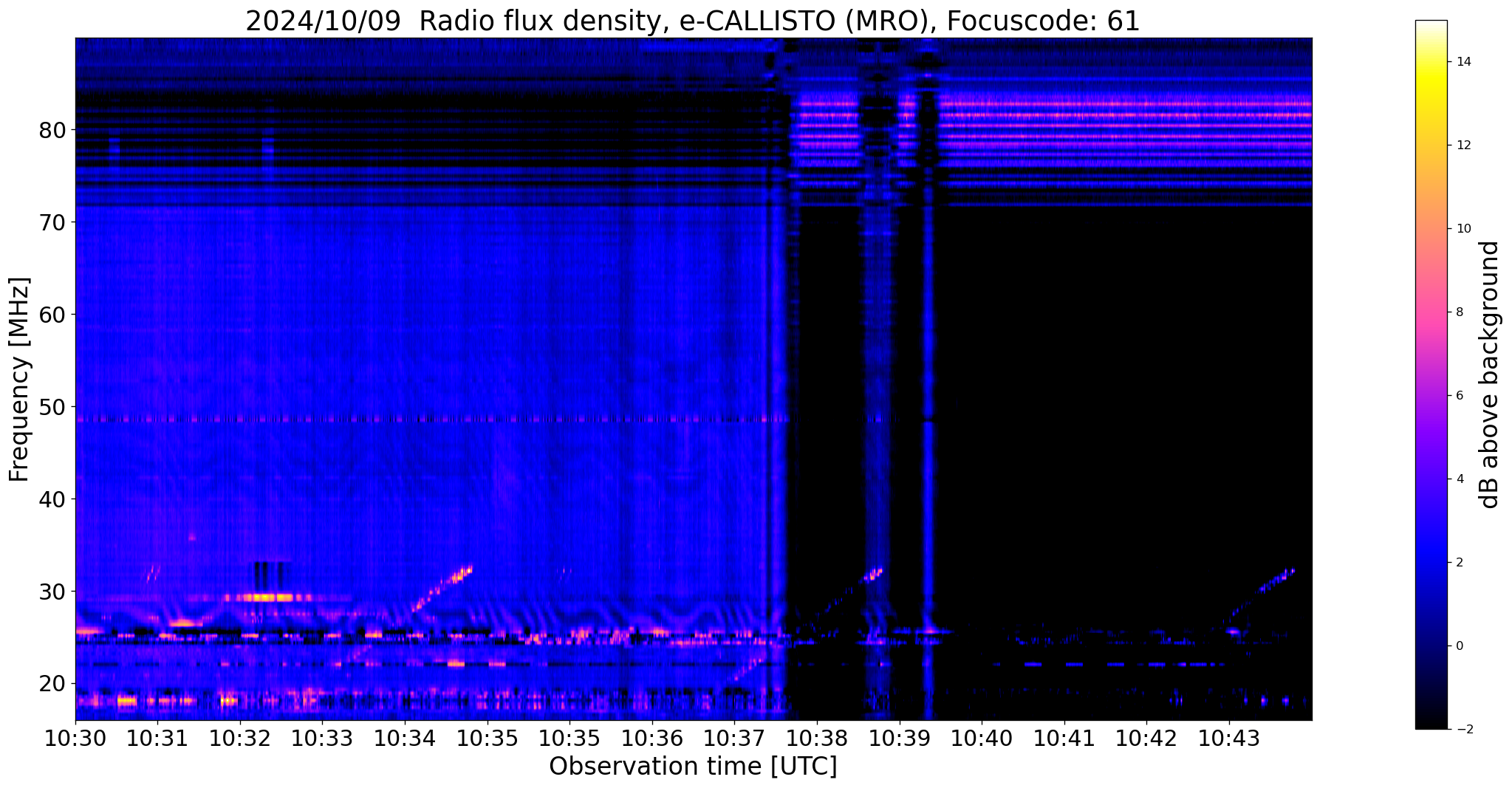Click the 10:40 time tick label

point(982,739)
